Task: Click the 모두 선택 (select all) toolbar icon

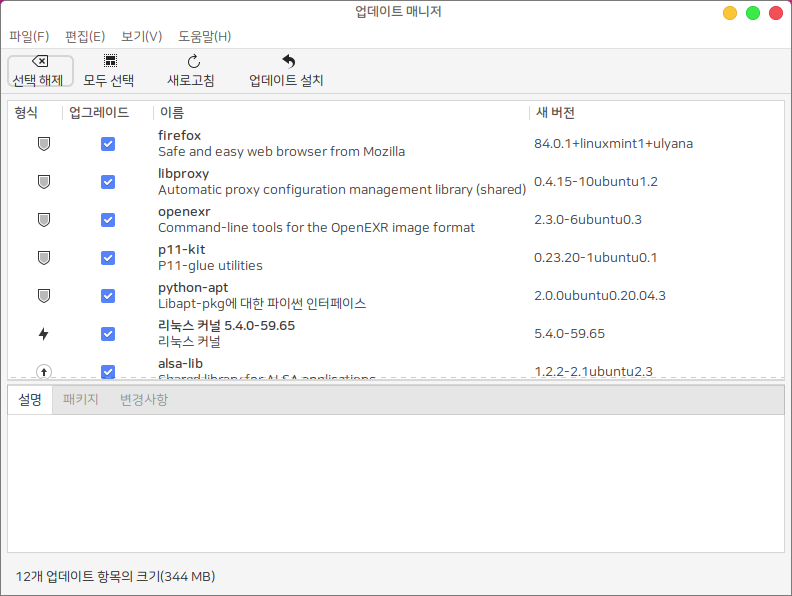Action: click(x=109, y=62)
